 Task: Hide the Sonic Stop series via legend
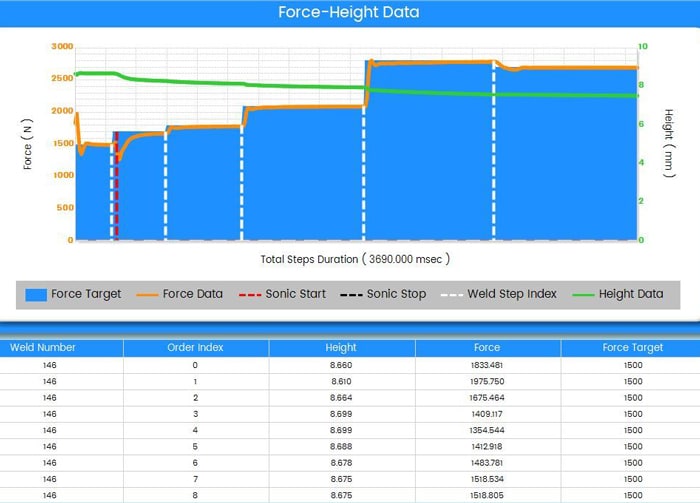click(385, 294)
